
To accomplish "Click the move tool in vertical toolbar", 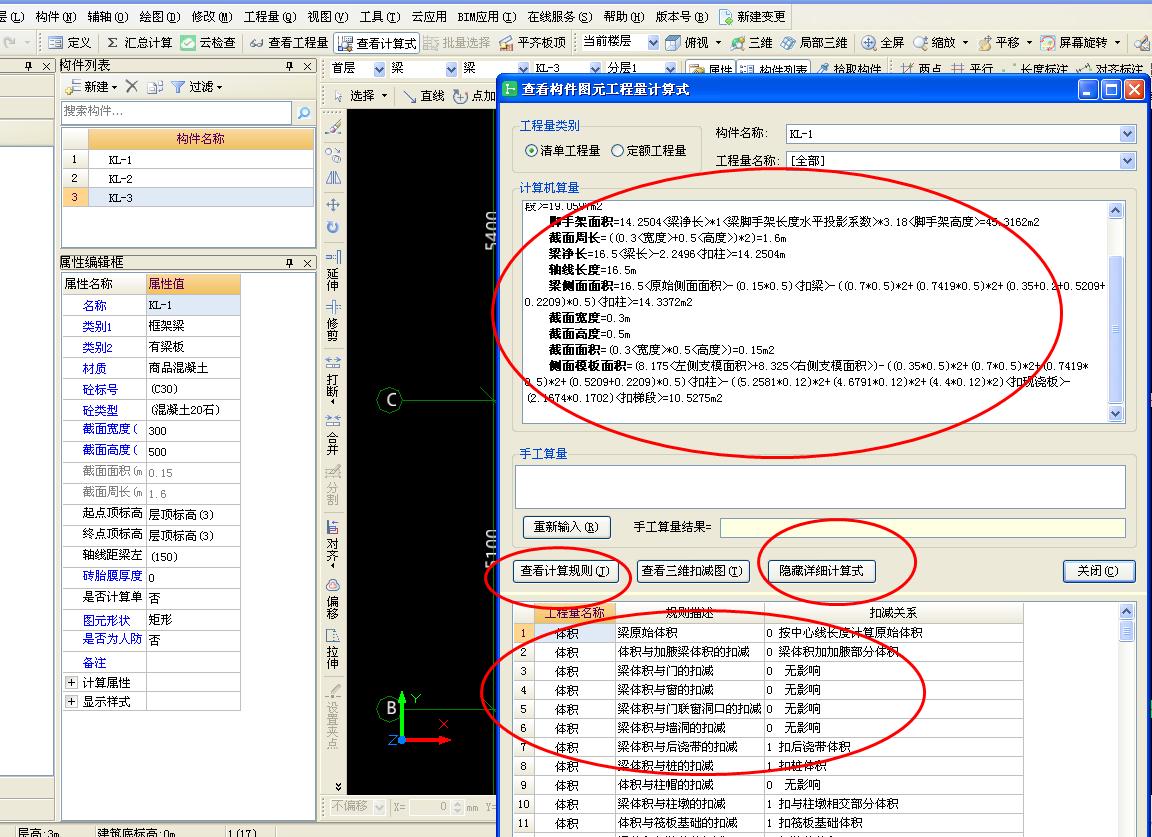I will [333, 204].
